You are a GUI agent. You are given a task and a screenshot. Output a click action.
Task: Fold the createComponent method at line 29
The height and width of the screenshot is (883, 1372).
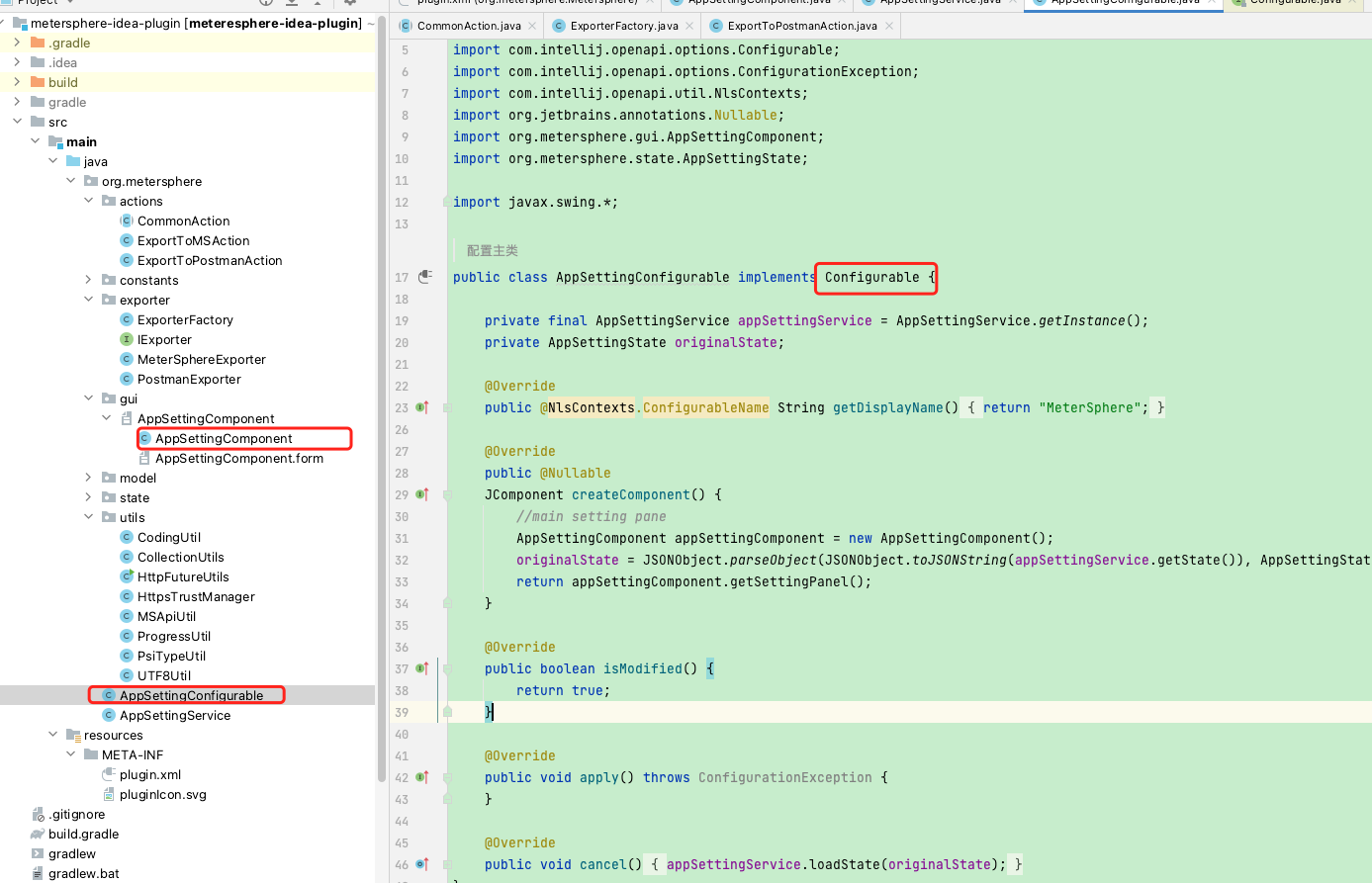pyautogui.click(x=447, y=494)
